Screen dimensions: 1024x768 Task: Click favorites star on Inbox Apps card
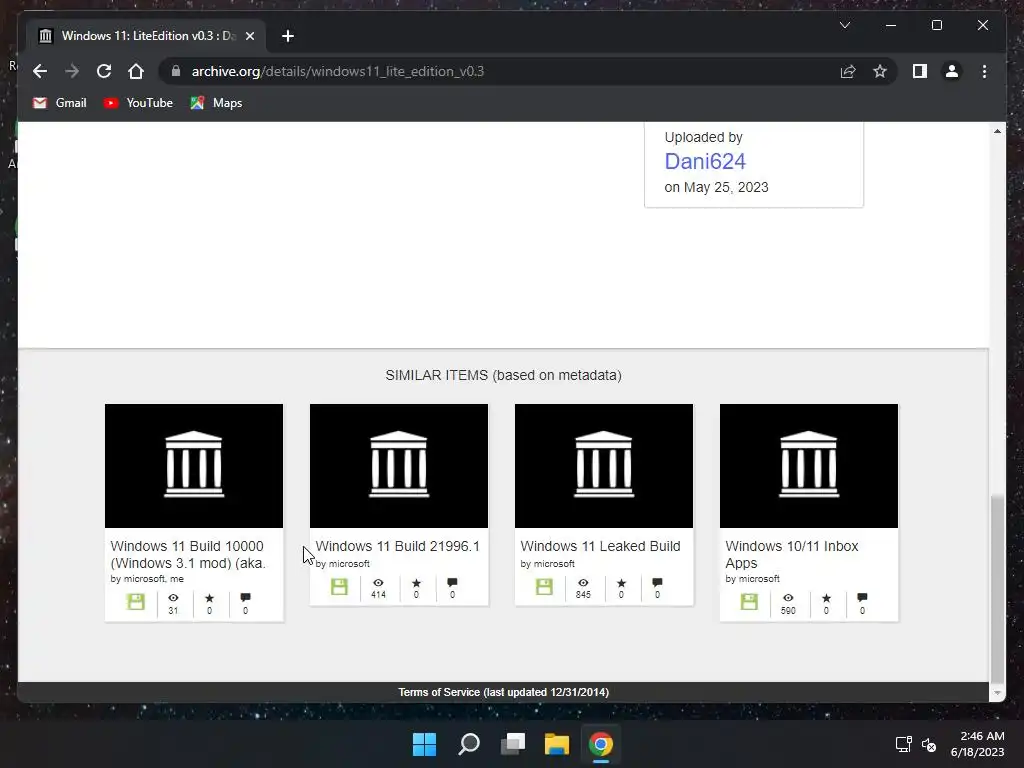826,598
